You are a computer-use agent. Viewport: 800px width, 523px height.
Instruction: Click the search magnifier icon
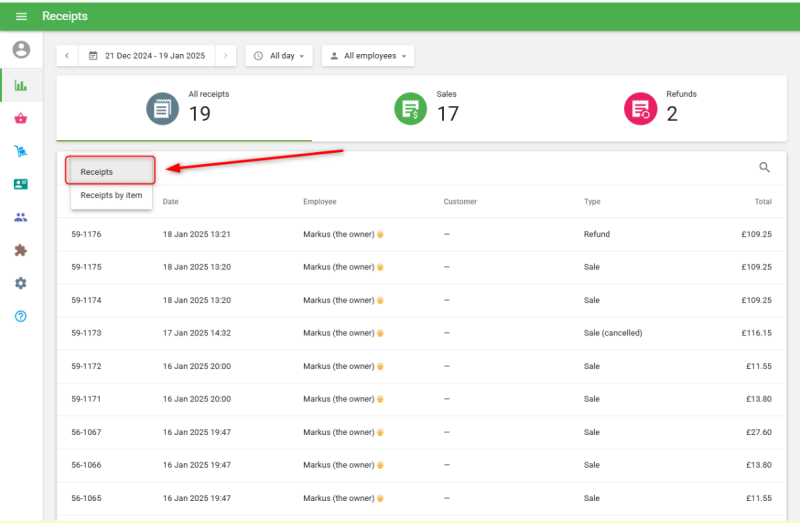(765, 168)
